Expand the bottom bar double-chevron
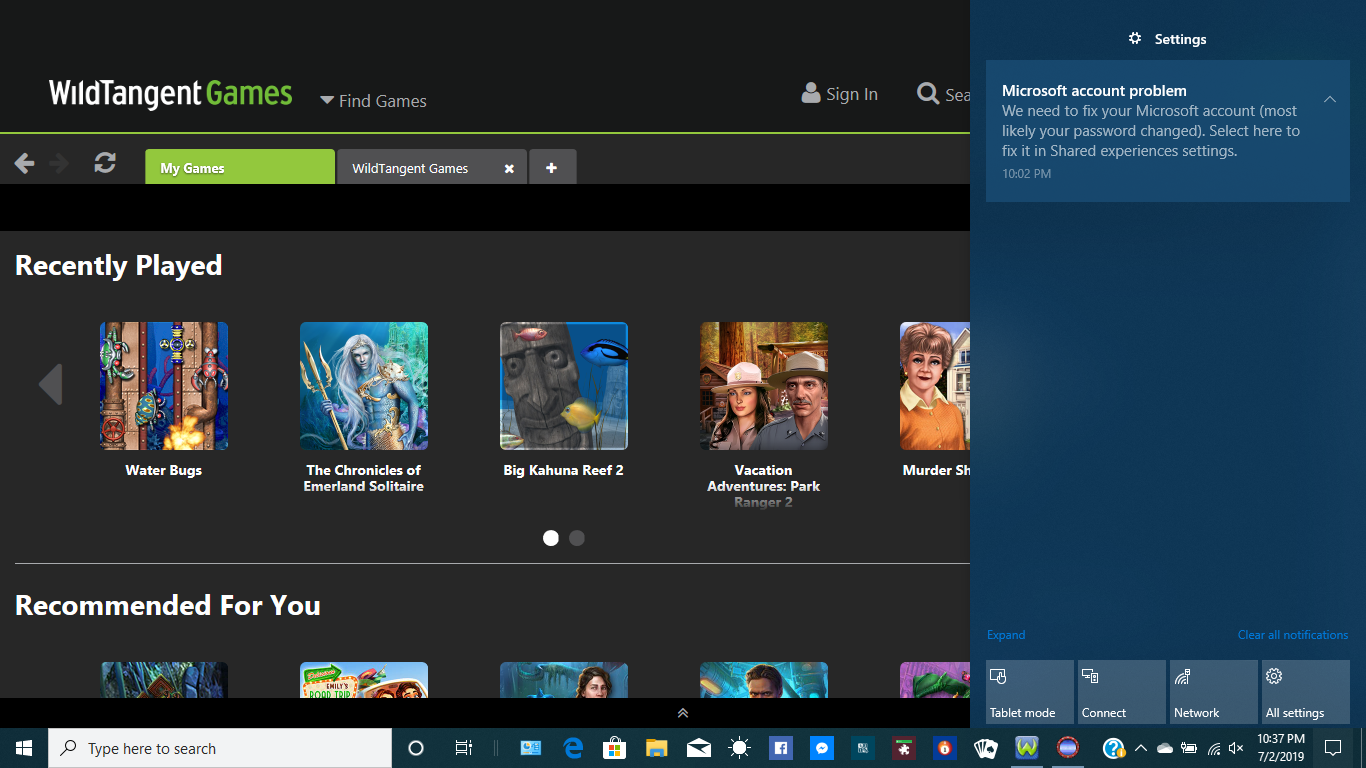This screenshot has width=1366, height=768. [683, 713]
